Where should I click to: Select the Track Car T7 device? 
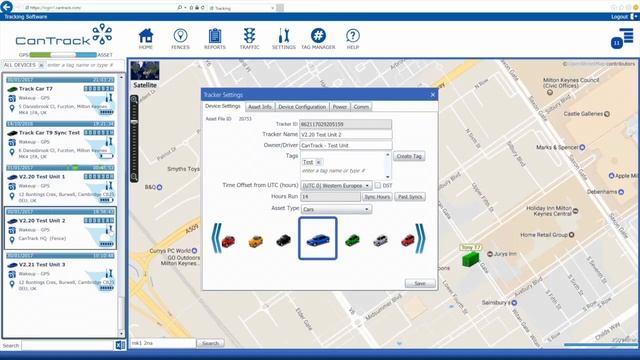coord(60,97)
